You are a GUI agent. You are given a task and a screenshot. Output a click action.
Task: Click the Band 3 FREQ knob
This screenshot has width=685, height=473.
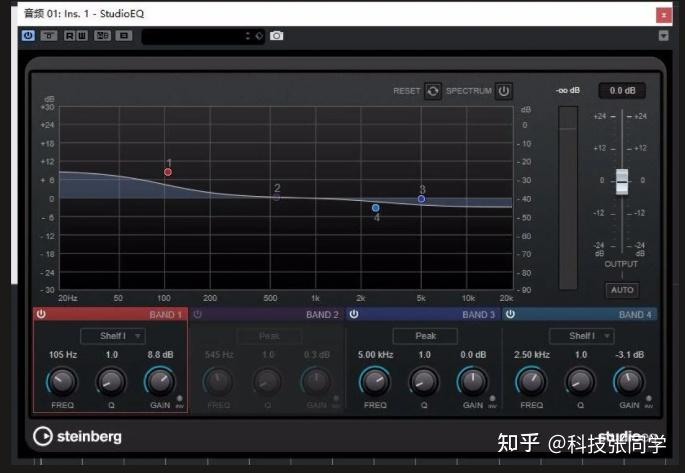(x=375, y=381)
